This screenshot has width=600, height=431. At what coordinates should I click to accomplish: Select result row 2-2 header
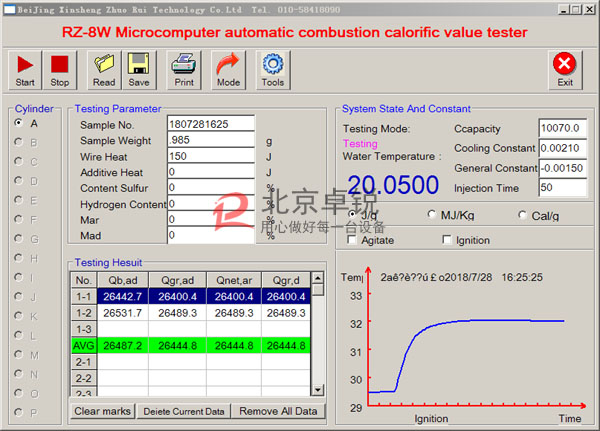click(x=84, y=378)
